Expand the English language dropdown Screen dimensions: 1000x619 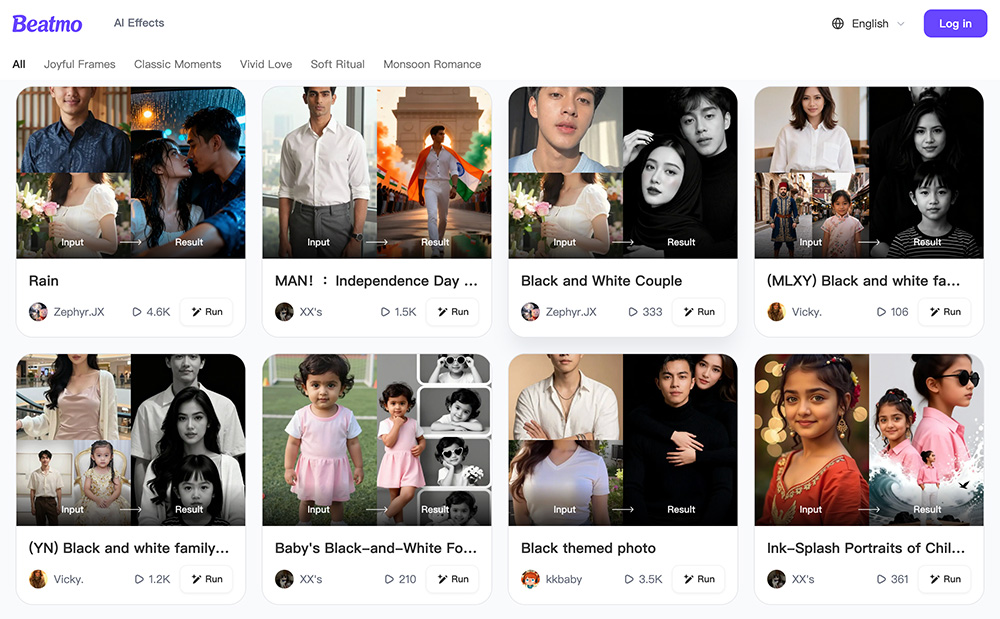click(869, 24)
